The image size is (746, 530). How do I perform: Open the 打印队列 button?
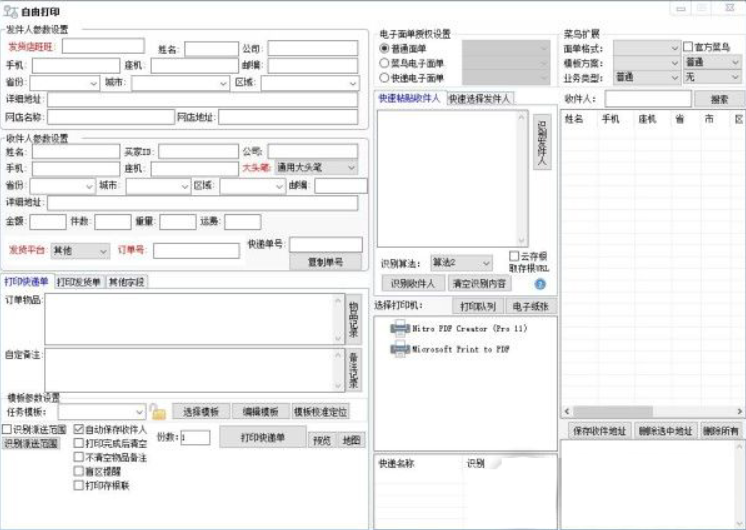point(478,307)
